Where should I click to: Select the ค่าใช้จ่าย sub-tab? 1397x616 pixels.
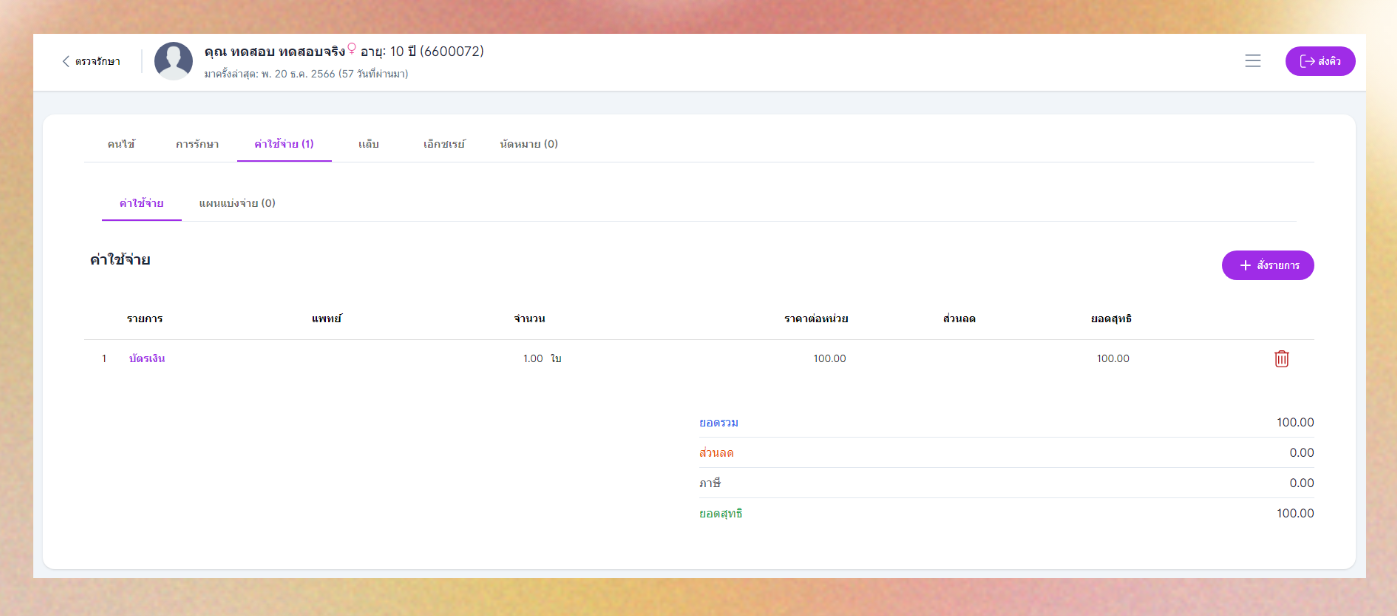click(141, 203)
